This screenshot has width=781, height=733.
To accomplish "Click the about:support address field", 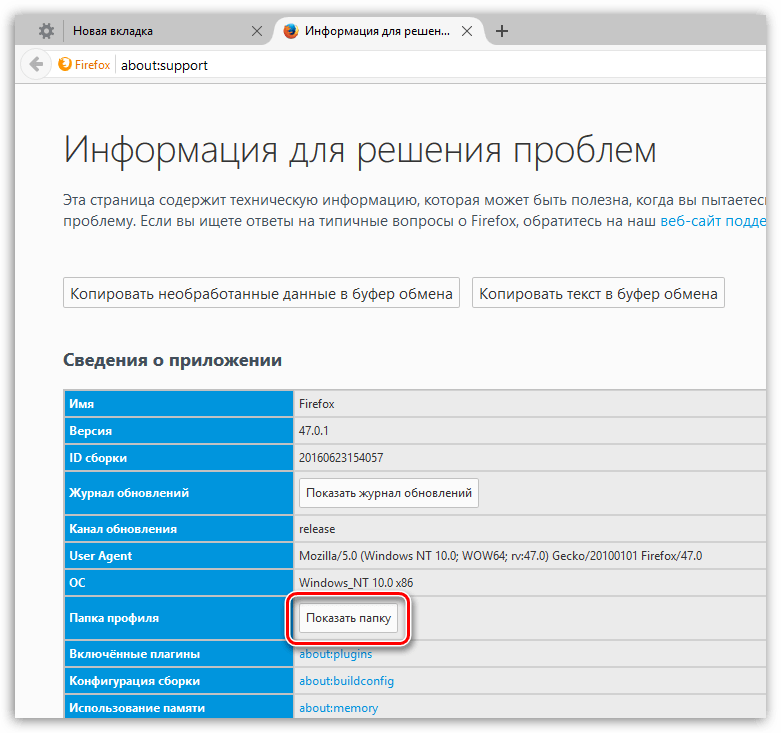I will [400, 65].
